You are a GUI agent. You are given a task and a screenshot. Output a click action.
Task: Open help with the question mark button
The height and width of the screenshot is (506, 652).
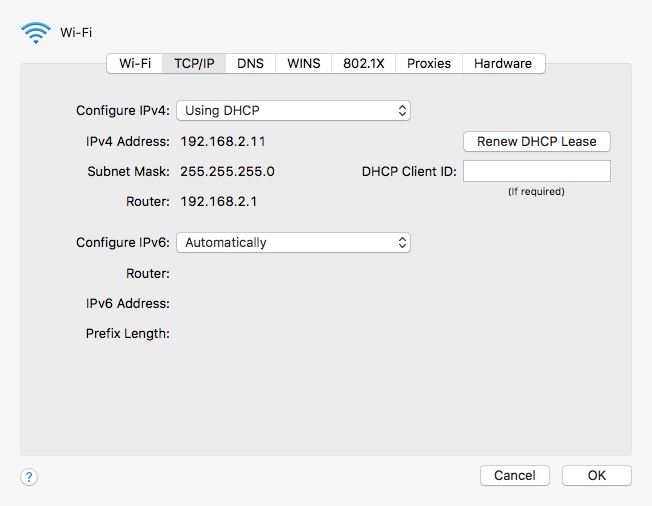point(29,477)
